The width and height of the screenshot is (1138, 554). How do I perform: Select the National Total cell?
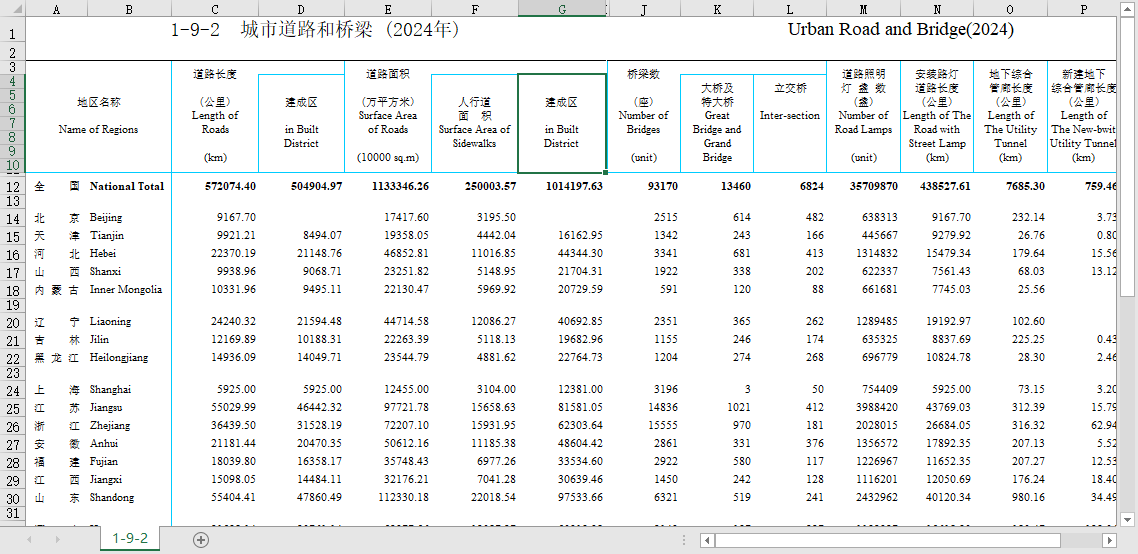coord(127,186)
